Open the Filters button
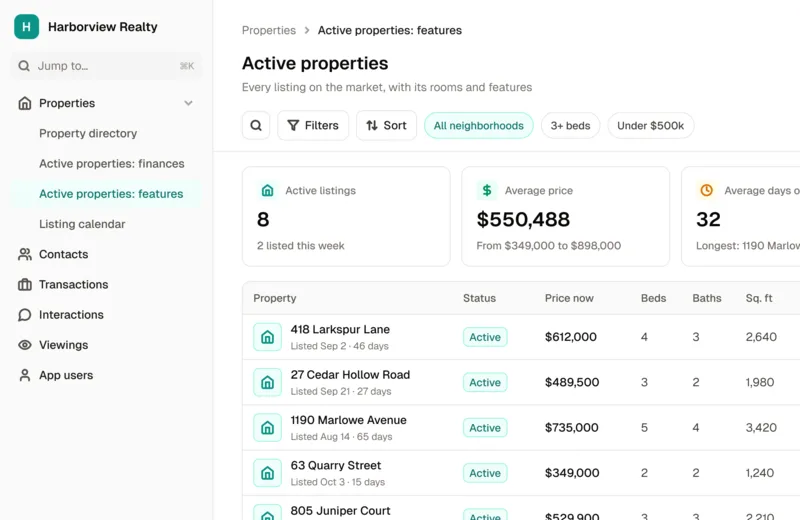Viewport: 800px width, 520px height. (x=313, y=125)
